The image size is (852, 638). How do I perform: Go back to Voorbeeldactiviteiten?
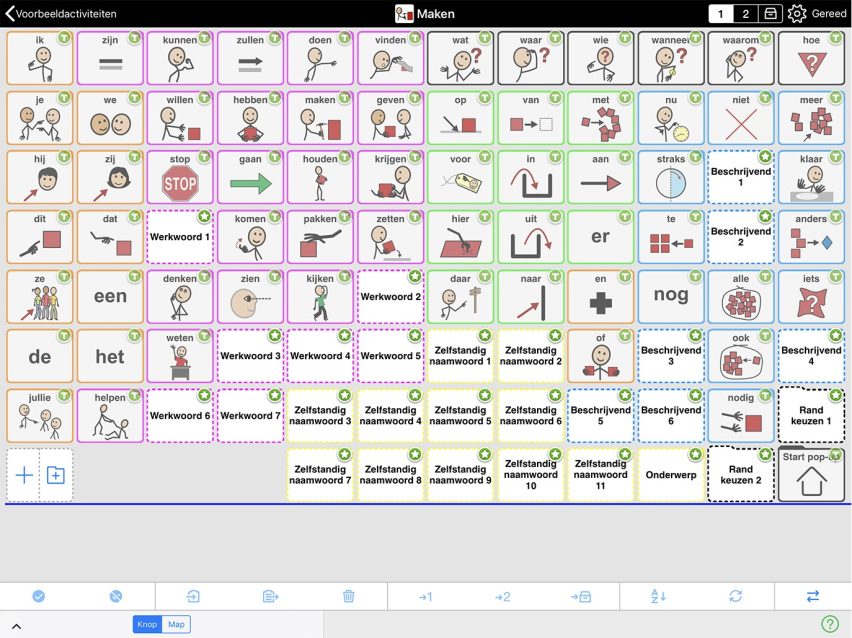click(x=60, y=14)
